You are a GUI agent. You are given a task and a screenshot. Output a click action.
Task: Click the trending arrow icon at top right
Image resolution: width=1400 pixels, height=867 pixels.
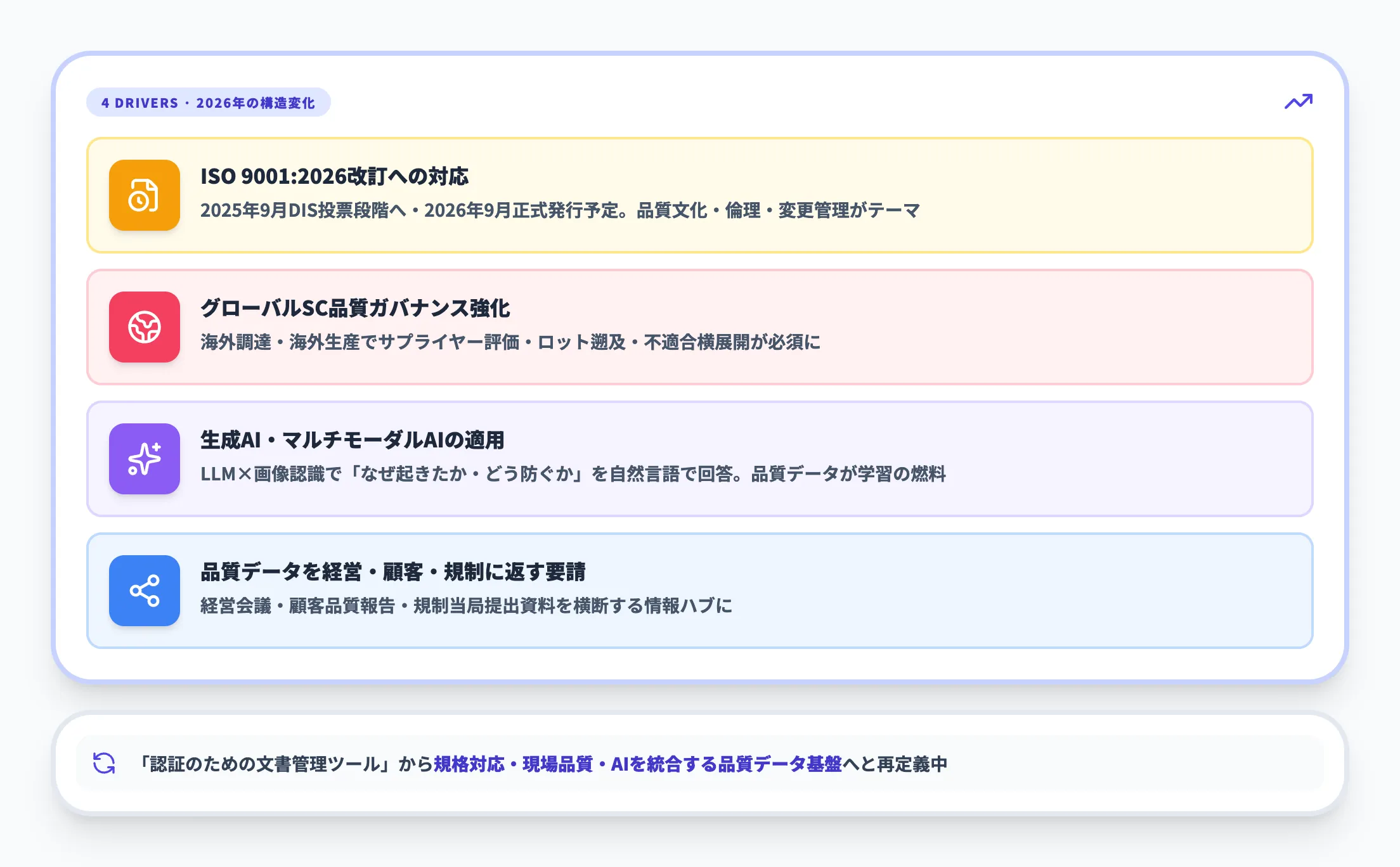pos(1299,101)
